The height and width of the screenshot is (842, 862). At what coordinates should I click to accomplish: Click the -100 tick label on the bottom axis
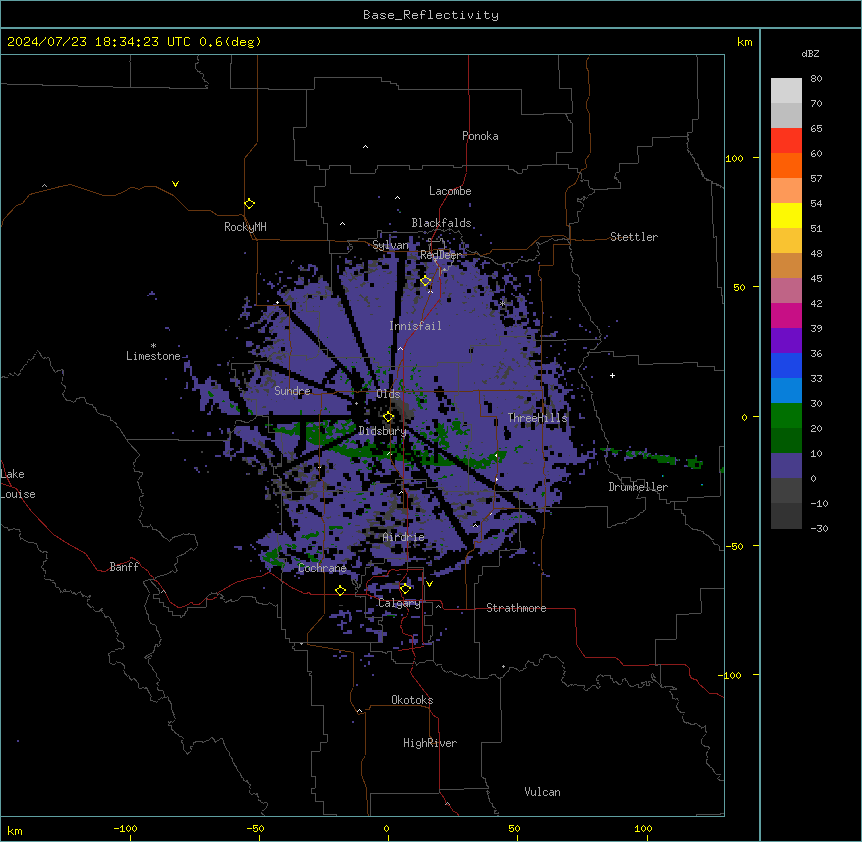click(x=125, y=828)
